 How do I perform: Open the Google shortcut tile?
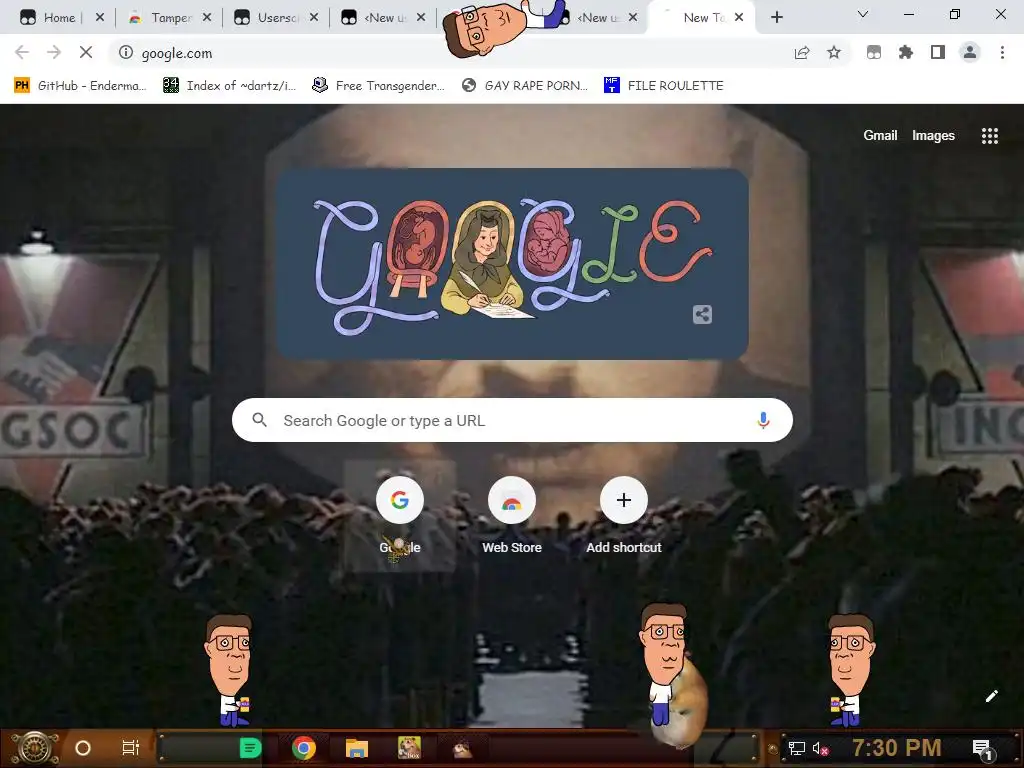(x=400, y=516)
